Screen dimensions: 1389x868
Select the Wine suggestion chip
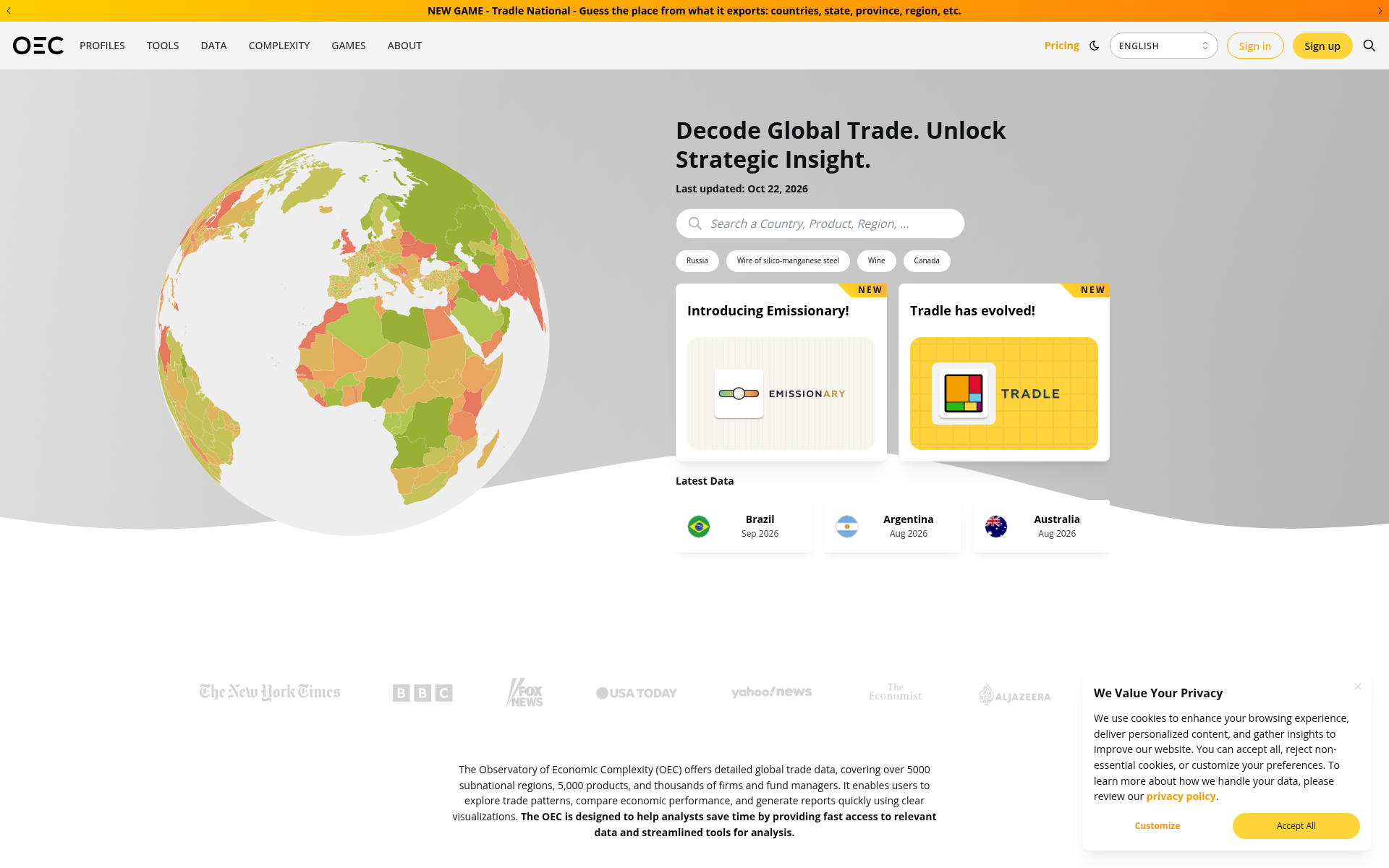point(877,261)
